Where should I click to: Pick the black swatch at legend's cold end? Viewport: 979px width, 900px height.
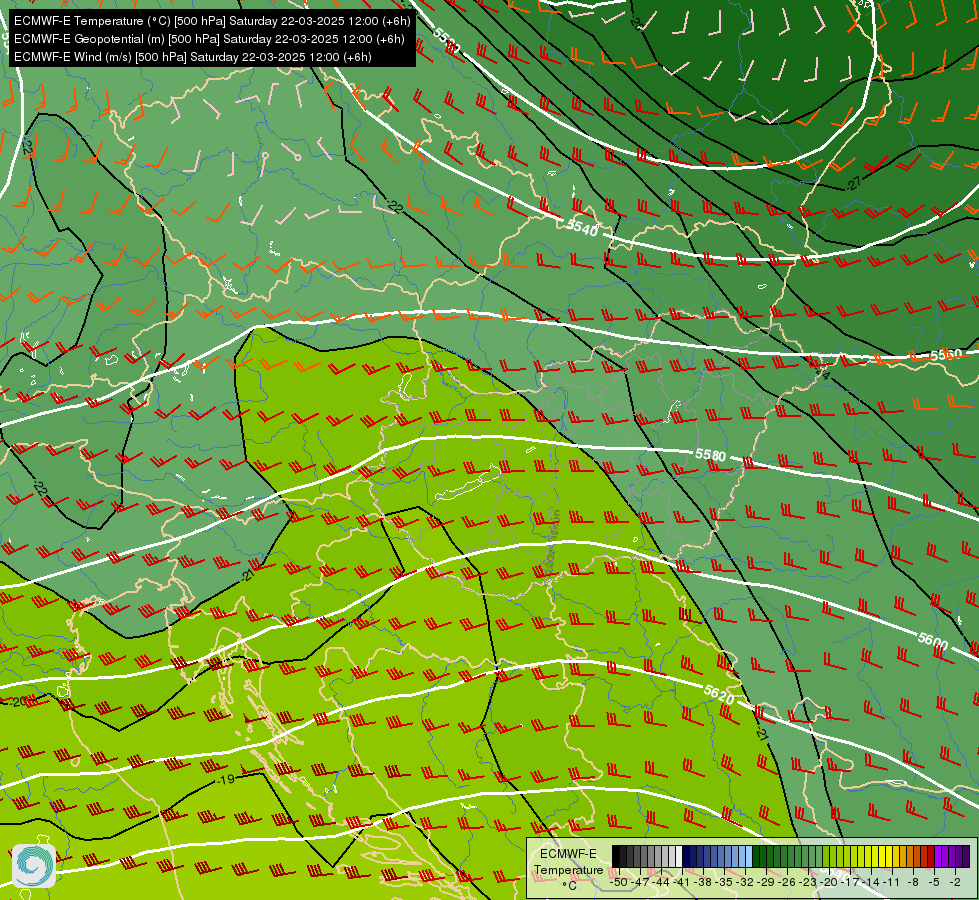click(x=616, y=856)
